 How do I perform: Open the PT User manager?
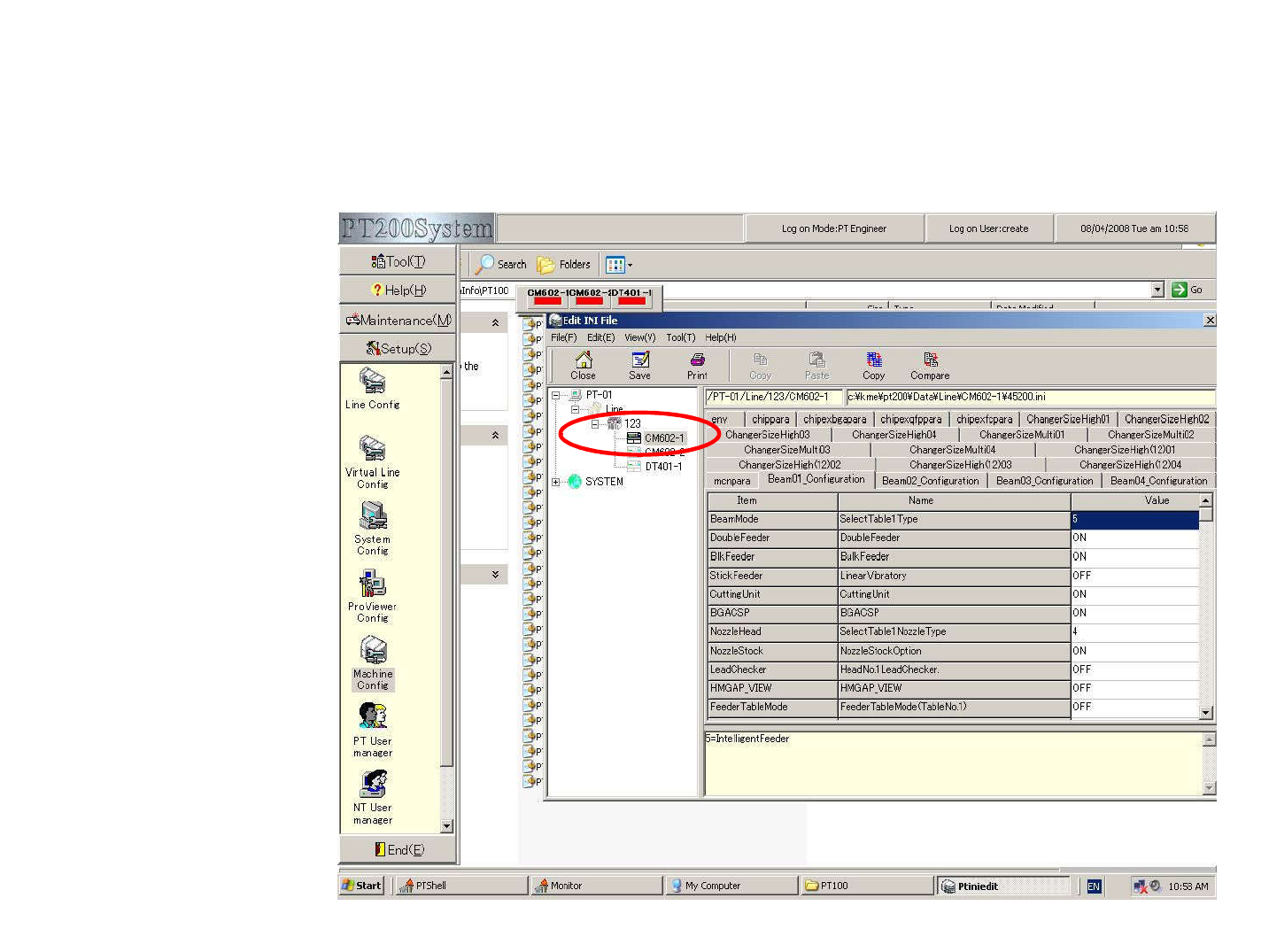coord(372,716)
